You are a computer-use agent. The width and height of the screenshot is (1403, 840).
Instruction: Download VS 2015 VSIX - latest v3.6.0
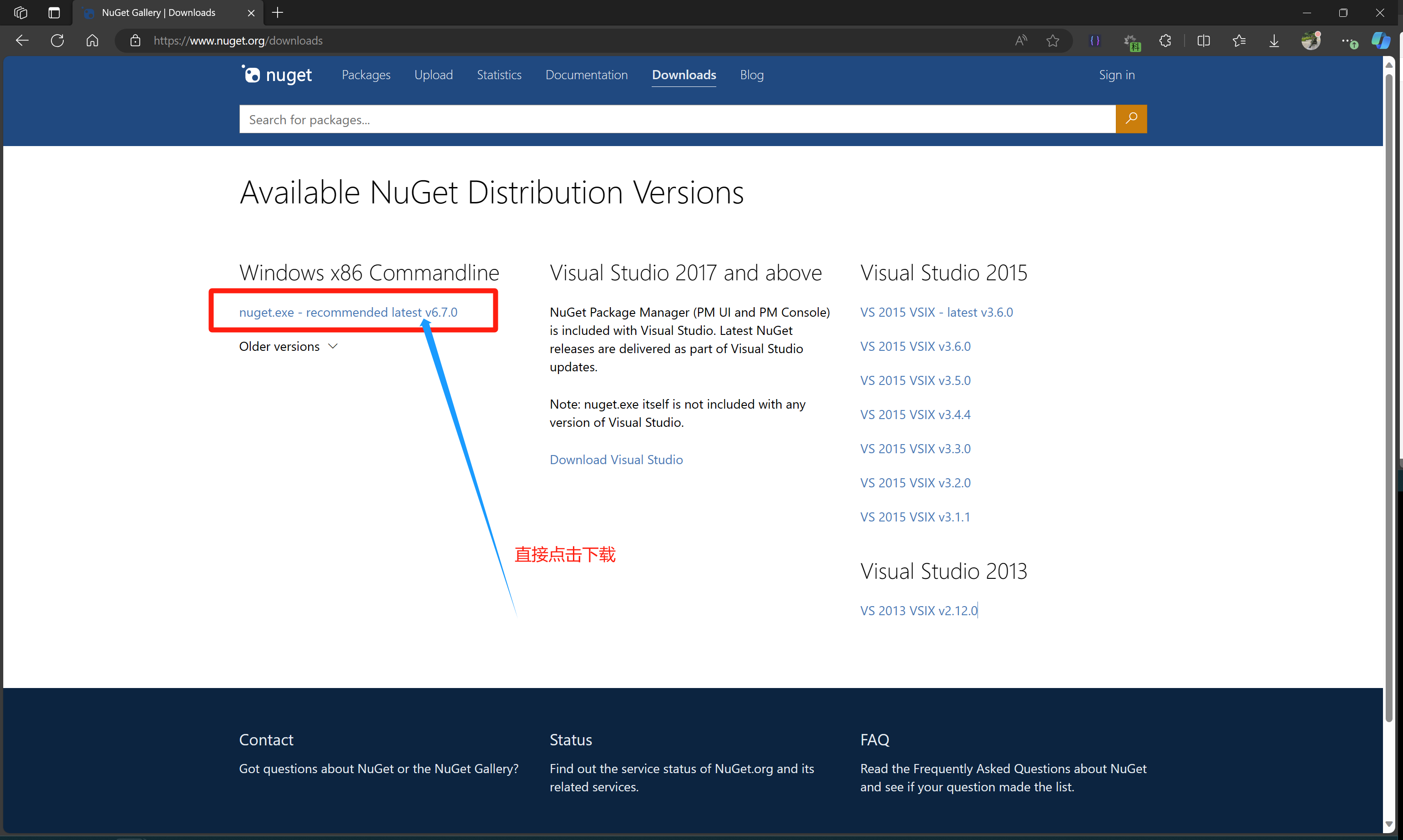[937, 313]
